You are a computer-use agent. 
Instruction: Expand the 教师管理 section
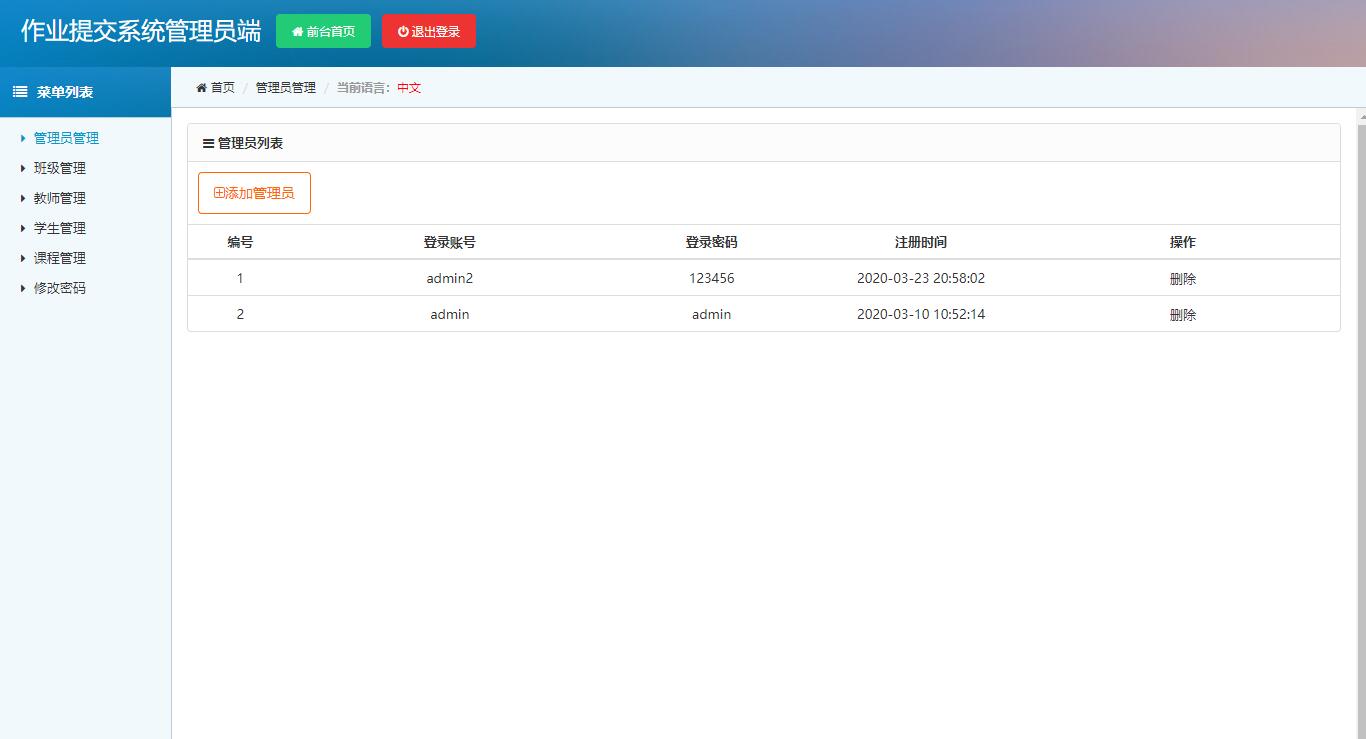tap(57, 197)
